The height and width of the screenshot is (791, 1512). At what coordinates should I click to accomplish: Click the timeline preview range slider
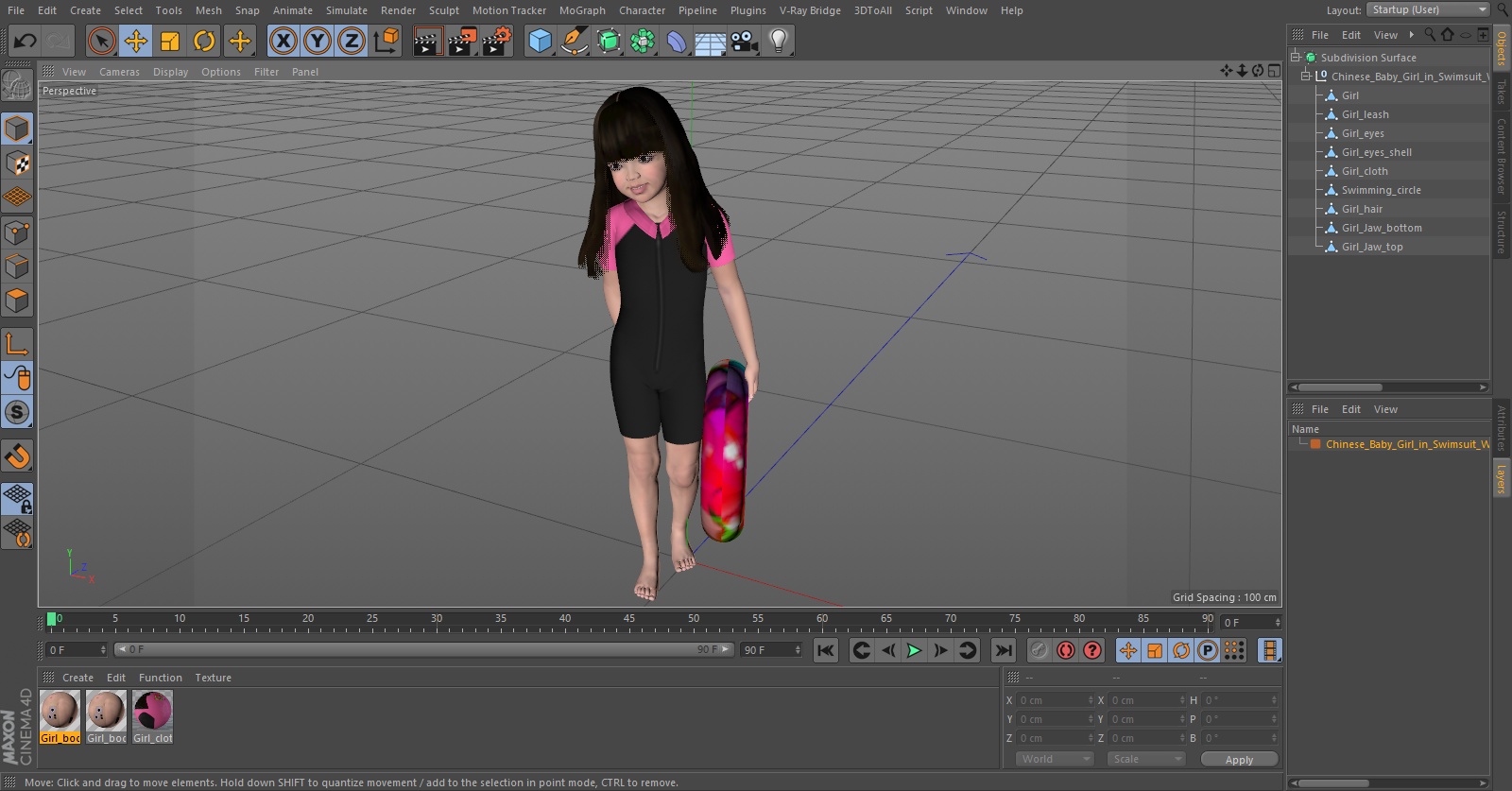coord(424,649)
